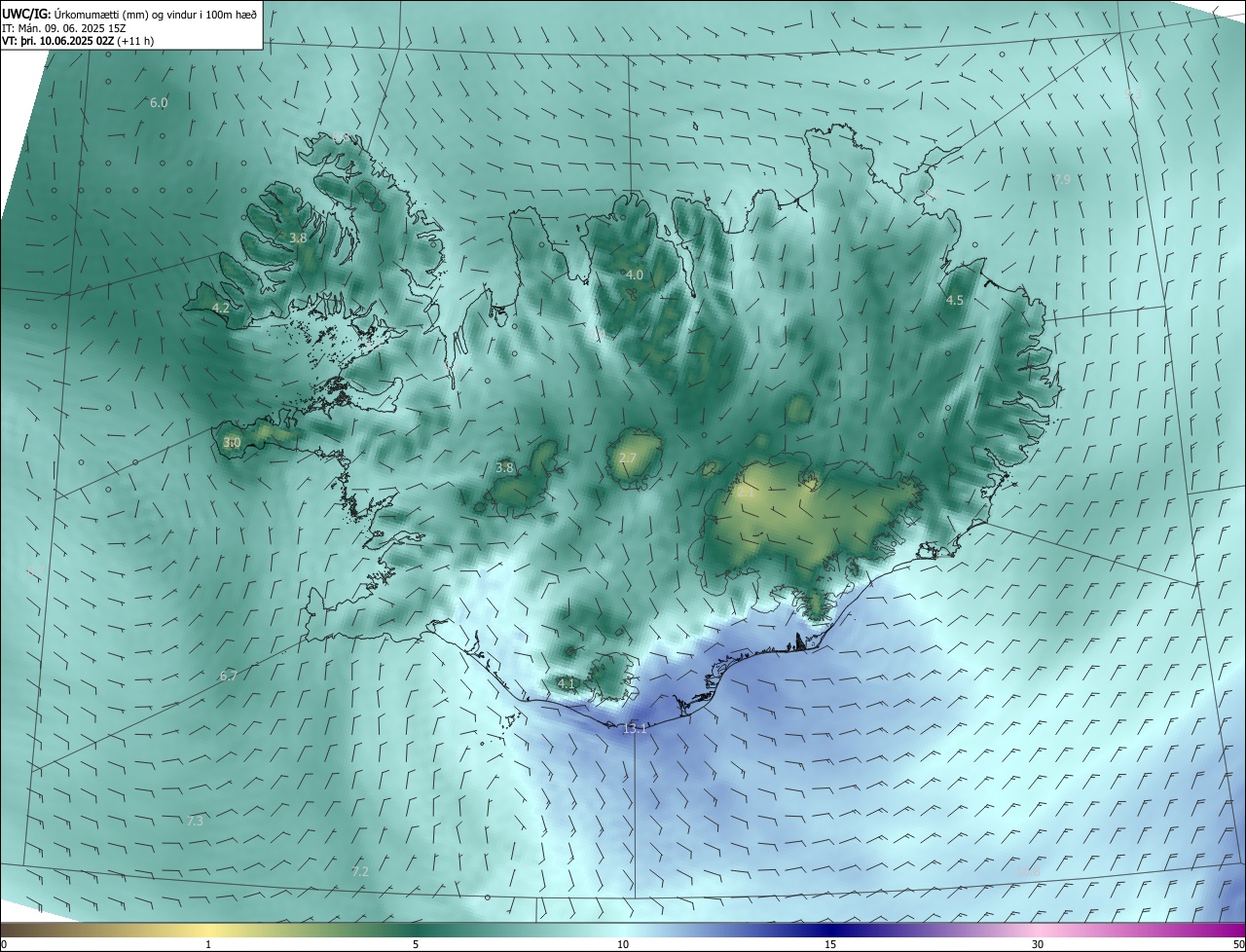Image resolution: width=1246 pixels, height=952 pixels.
Task: Click the 7.3 value label over the ocean
Action: 195,822
